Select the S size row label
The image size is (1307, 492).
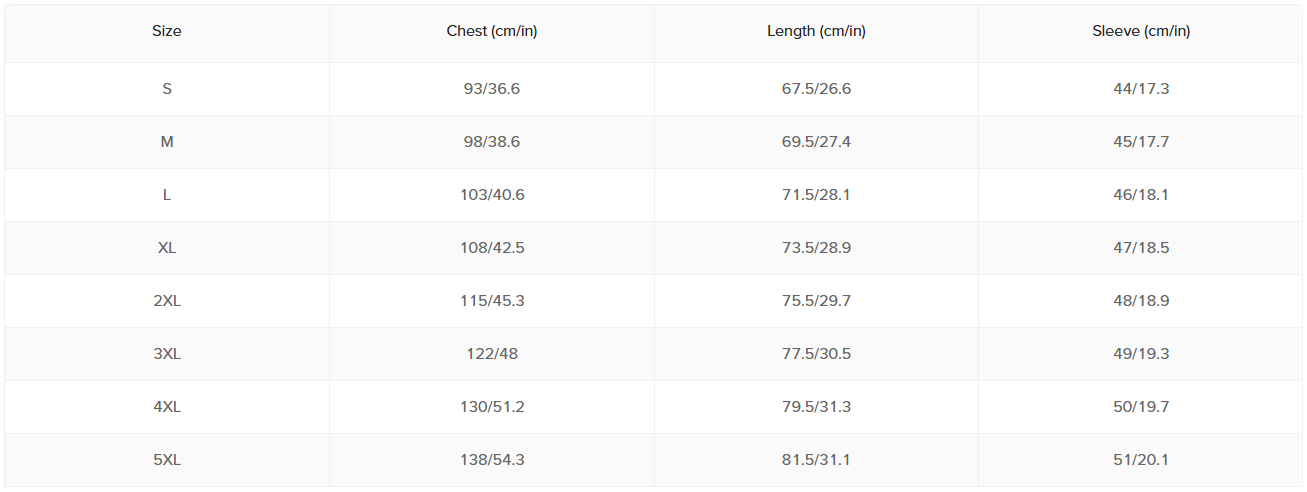[x=167, y=89]
